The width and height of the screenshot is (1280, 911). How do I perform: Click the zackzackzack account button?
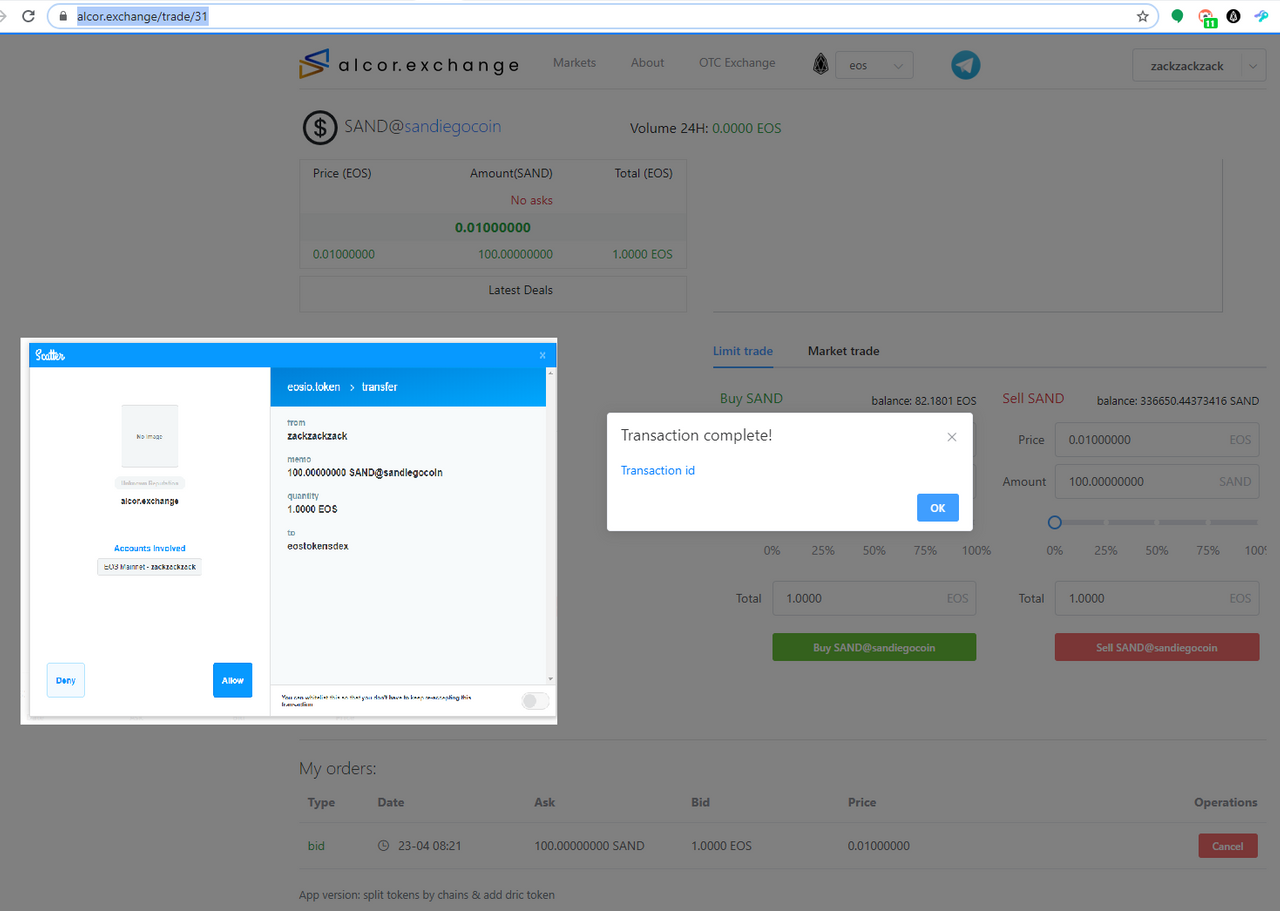point(1187,66)
